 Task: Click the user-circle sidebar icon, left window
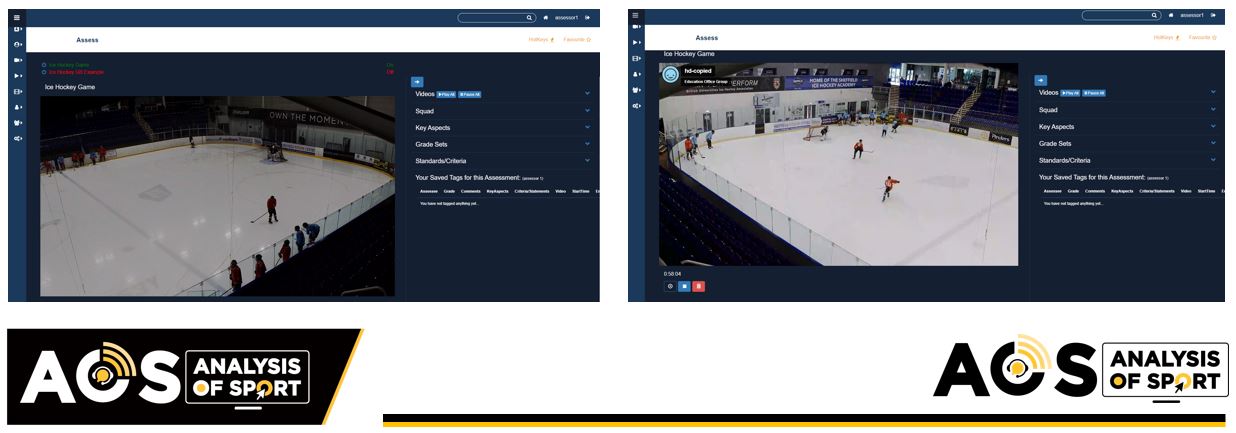pos(17,44)
